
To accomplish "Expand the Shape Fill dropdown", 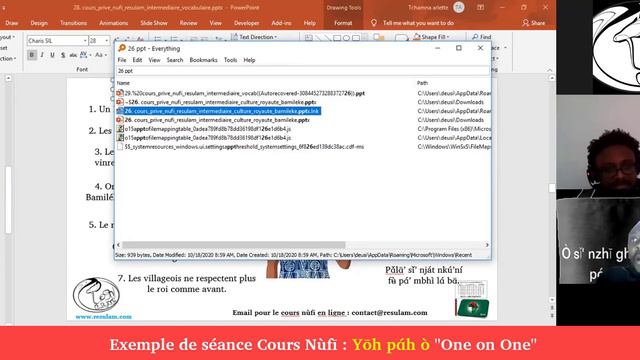I will coord(449,37).
